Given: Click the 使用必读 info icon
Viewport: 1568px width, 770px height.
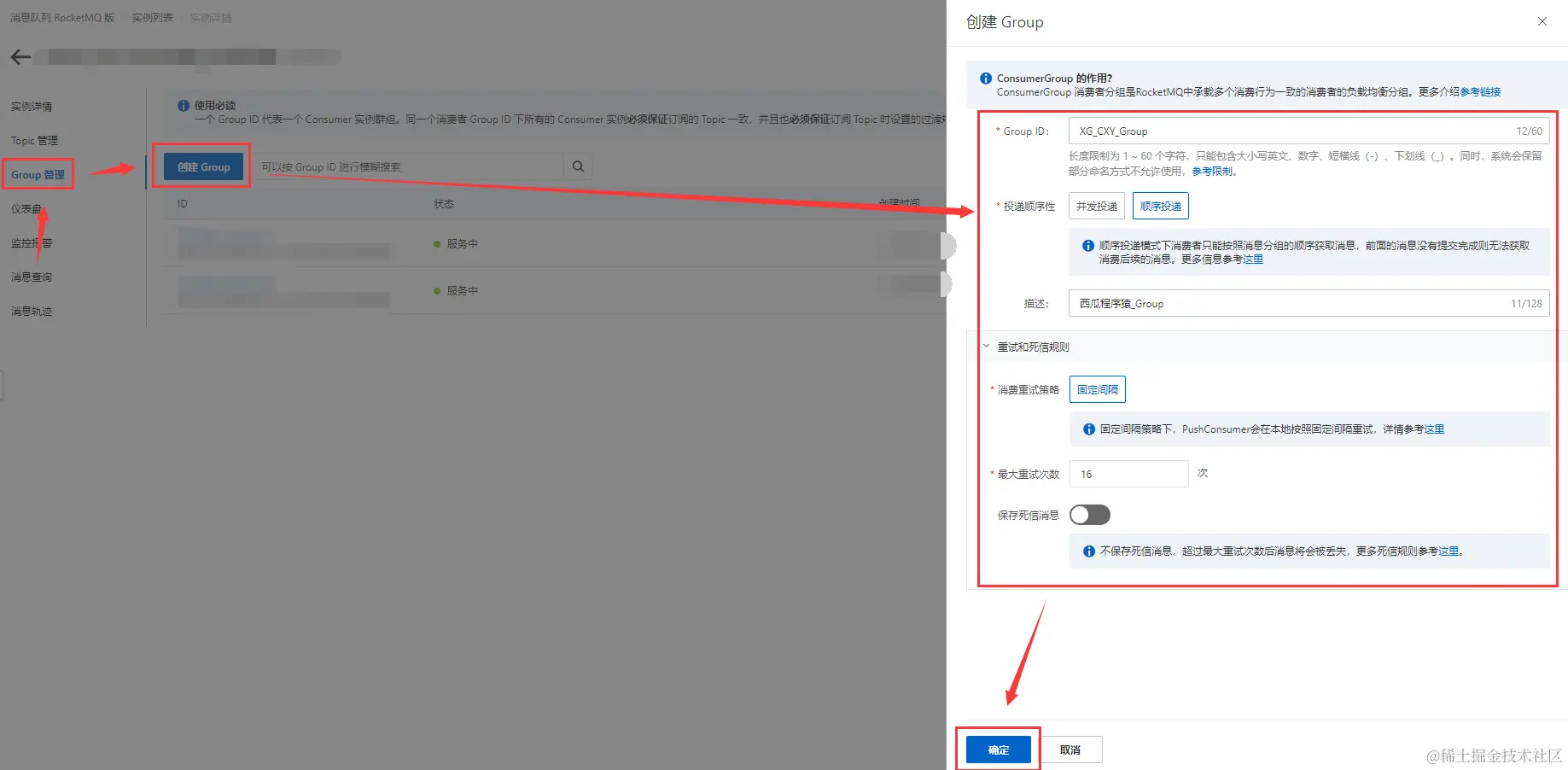Looking at the screenshot, I should pos(184,106).
